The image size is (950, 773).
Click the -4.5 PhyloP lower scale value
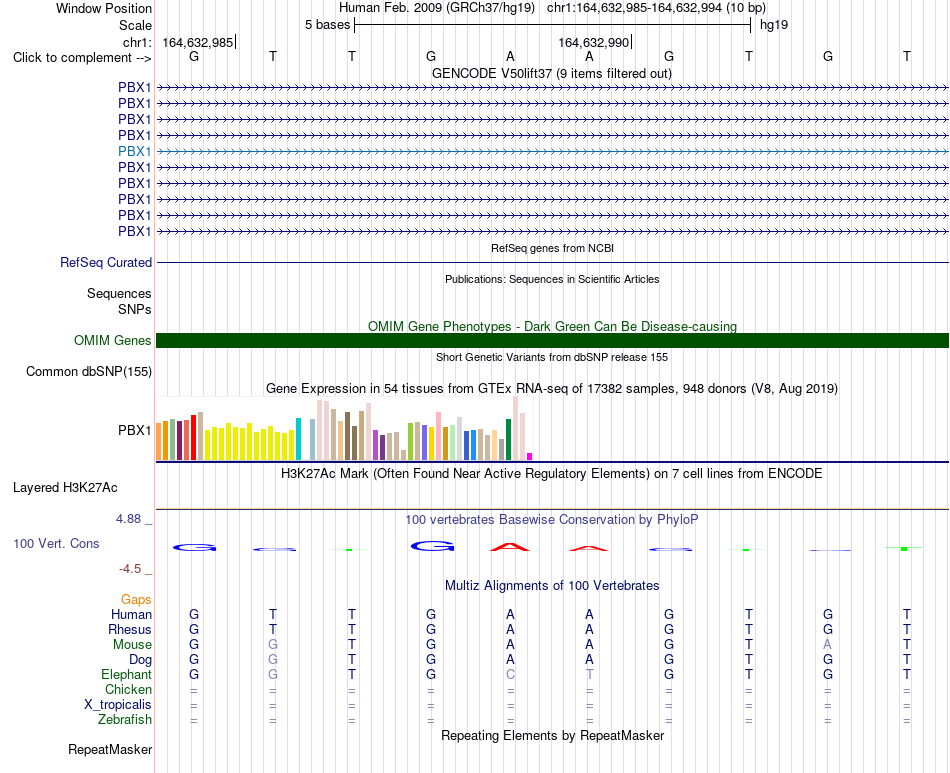(130, 568)
